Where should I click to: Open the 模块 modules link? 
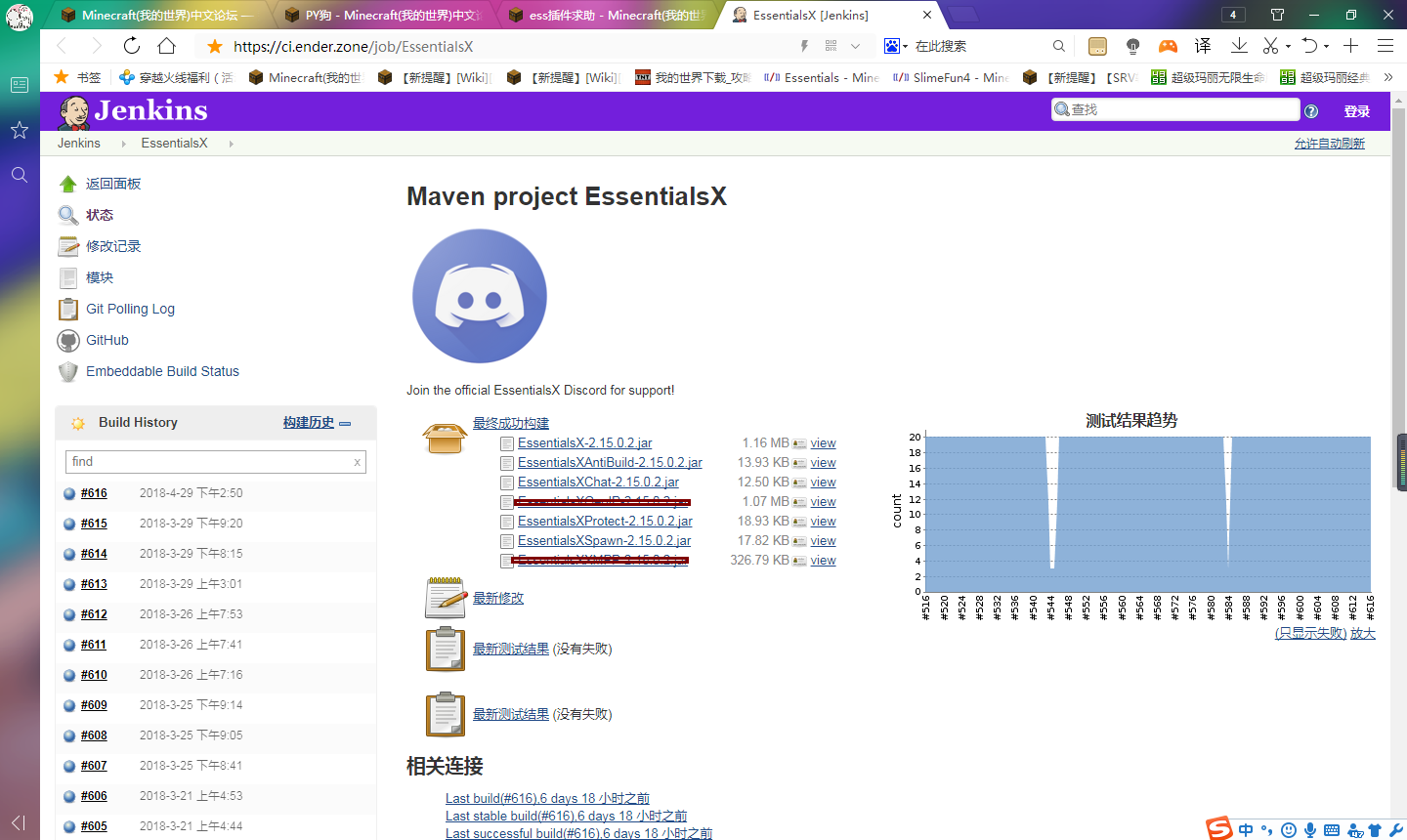[x=100, y=277]
